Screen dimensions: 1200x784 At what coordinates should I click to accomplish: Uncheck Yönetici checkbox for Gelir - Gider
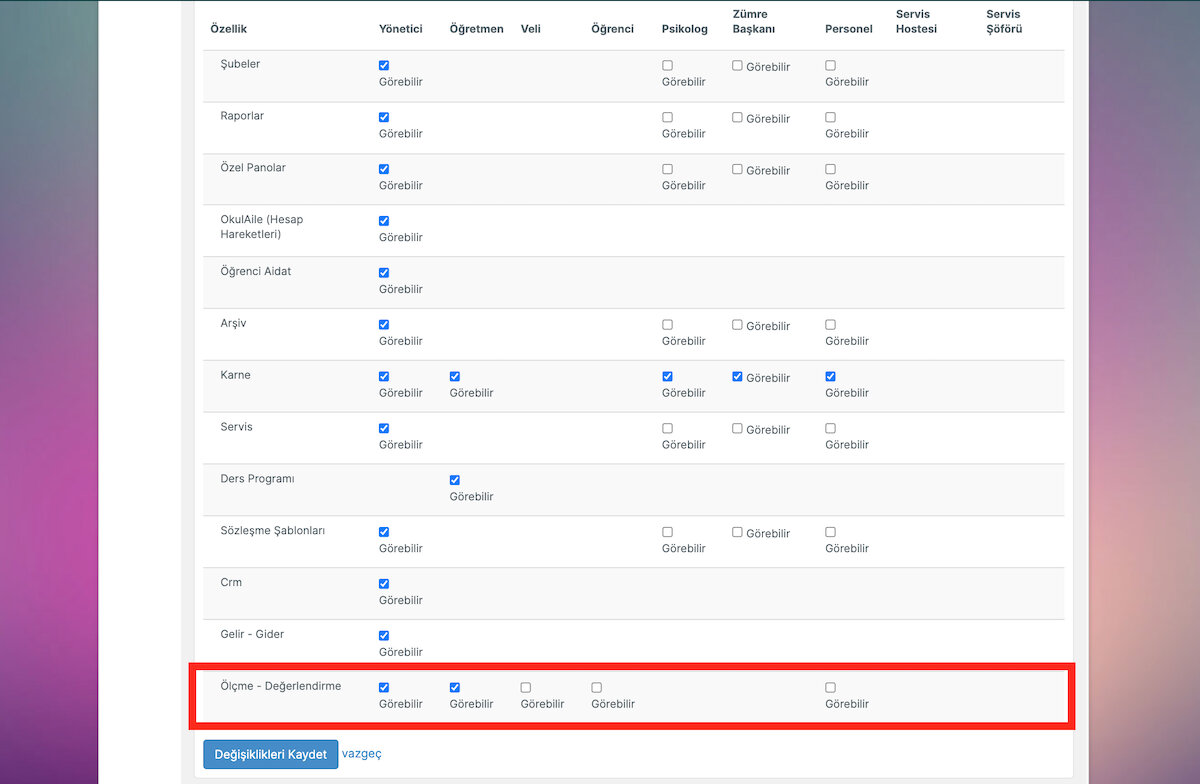coord(384,636)
